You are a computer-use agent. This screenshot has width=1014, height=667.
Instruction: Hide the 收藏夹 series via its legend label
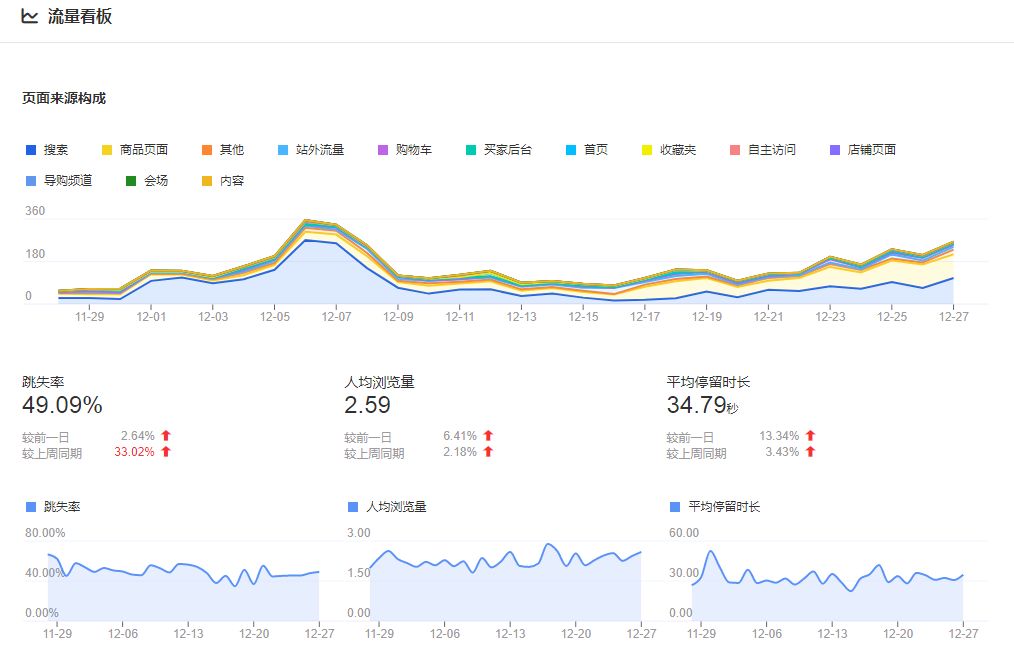(678, 150)
